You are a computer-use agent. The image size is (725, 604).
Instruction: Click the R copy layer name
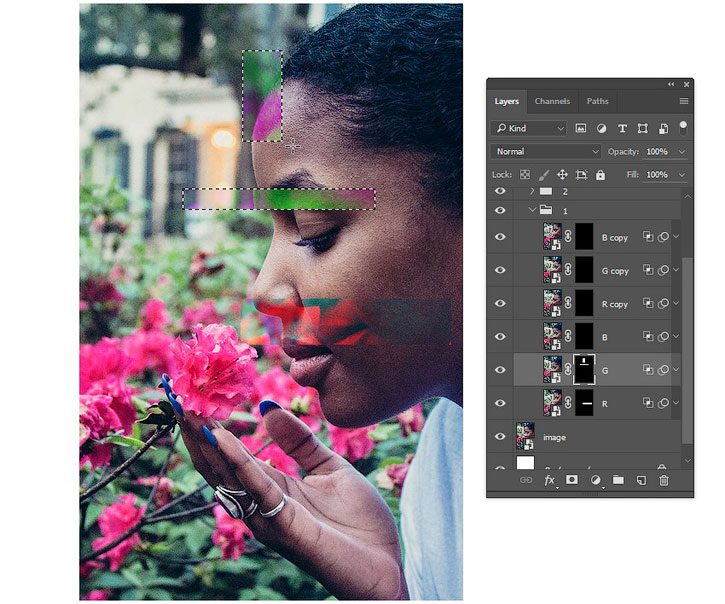click(x=614, y=304)
